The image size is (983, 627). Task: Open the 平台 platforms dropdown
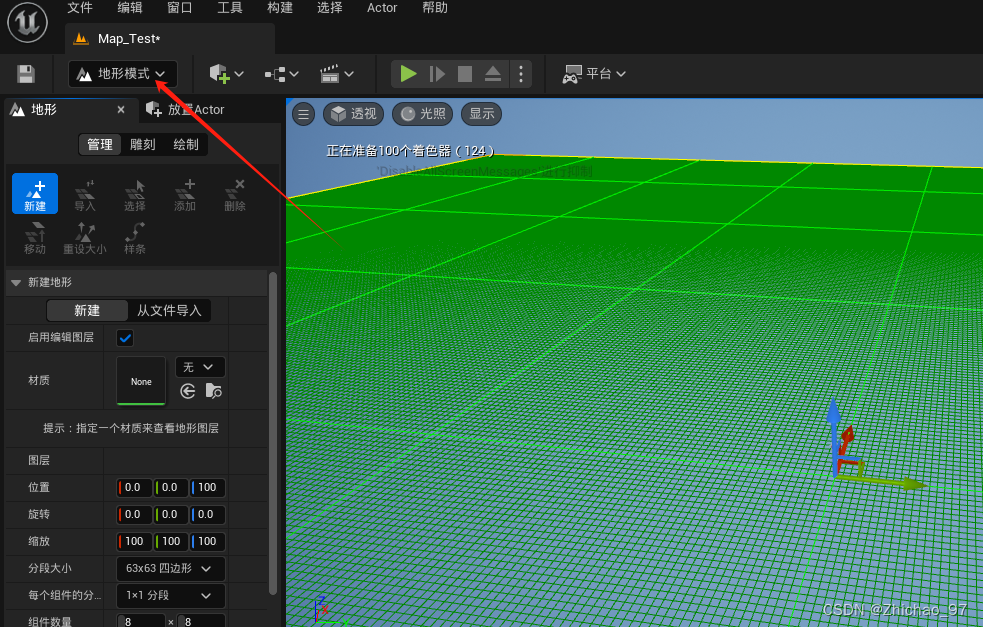594,74
